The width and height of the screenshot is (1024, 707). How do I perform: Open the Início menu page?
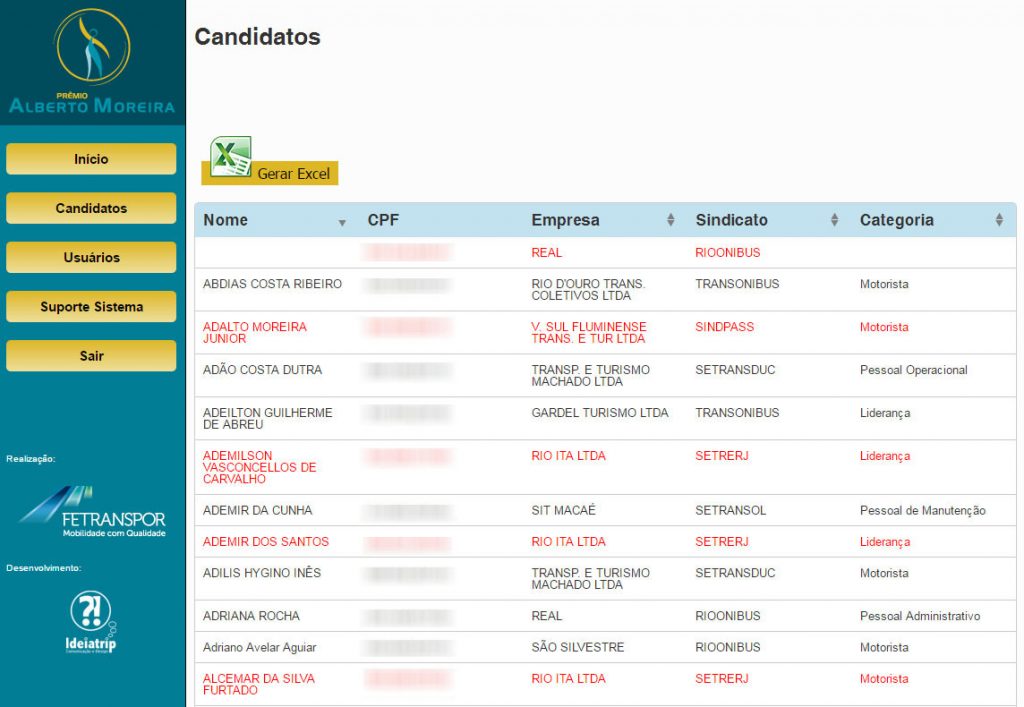point(91,159)
